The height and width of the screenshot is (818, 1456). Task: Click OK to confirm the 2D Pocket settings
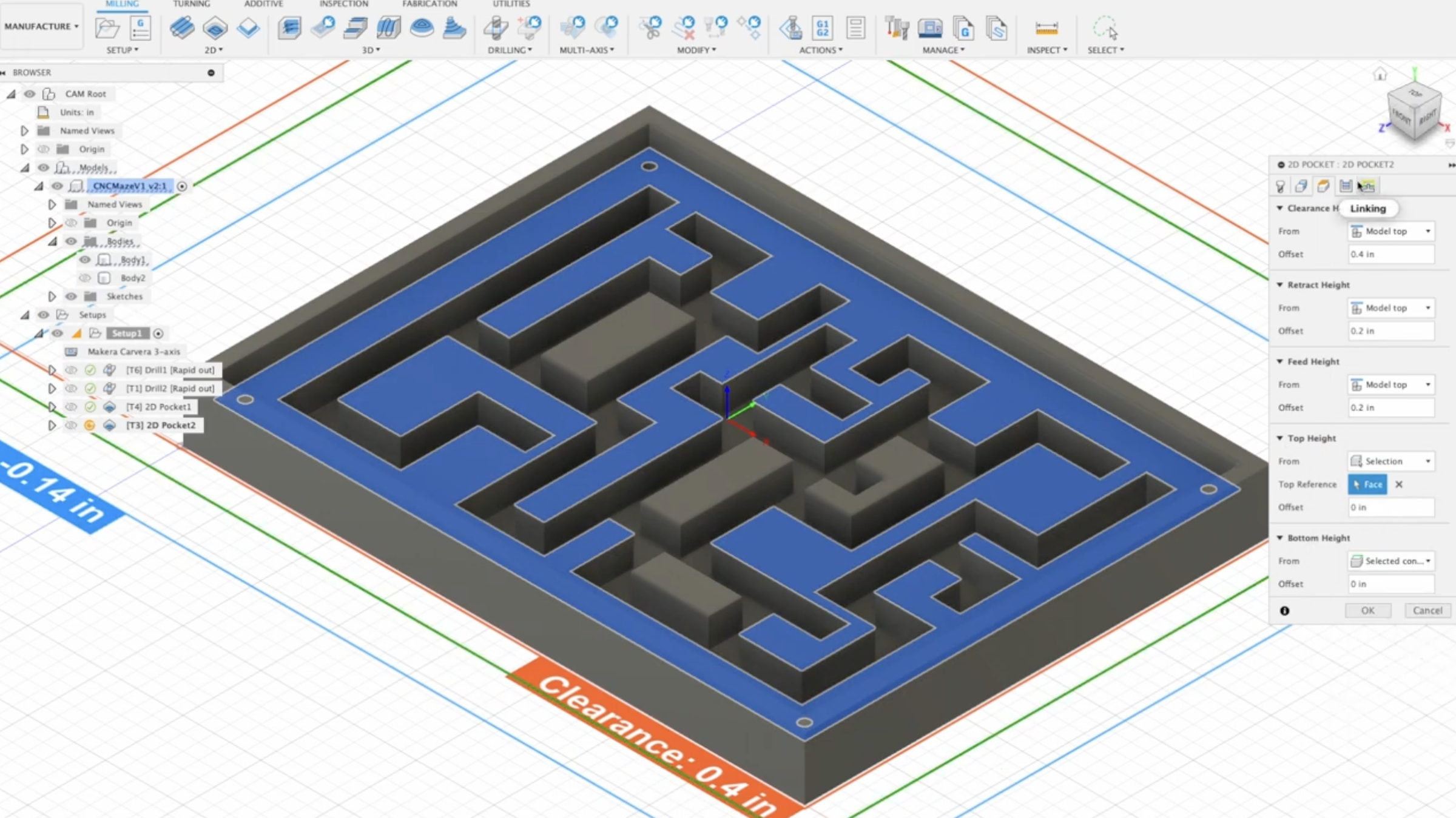pos(1367,610)
